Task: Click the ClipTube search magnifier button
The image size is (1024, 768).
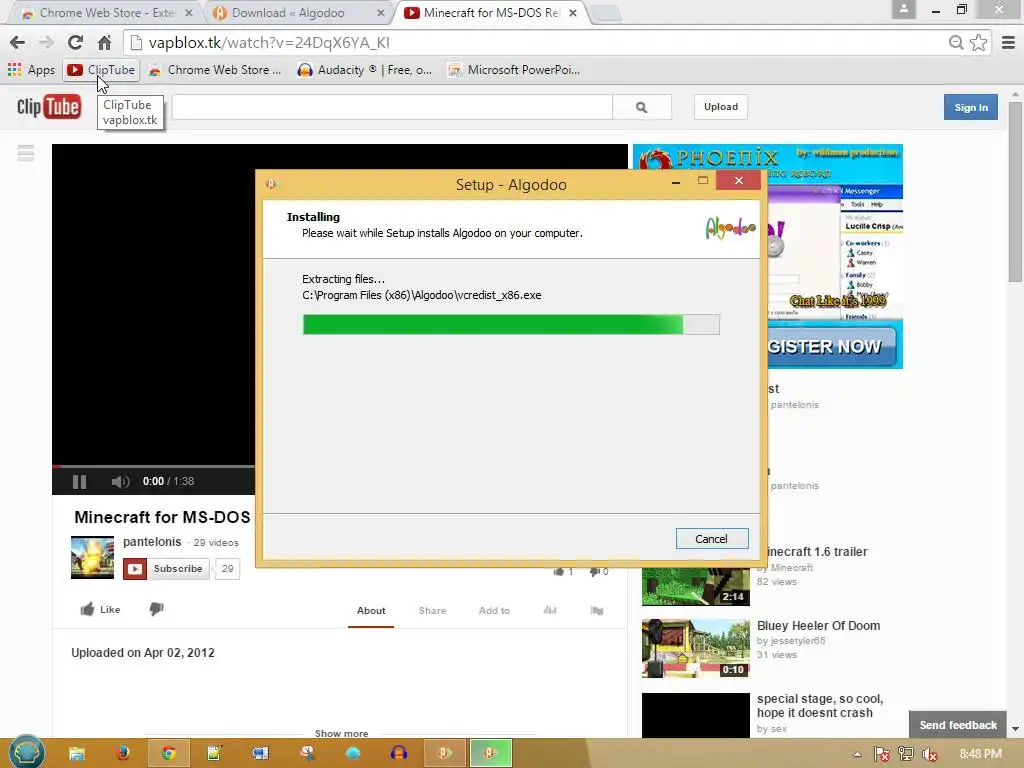Action: (x=642, y=107)
